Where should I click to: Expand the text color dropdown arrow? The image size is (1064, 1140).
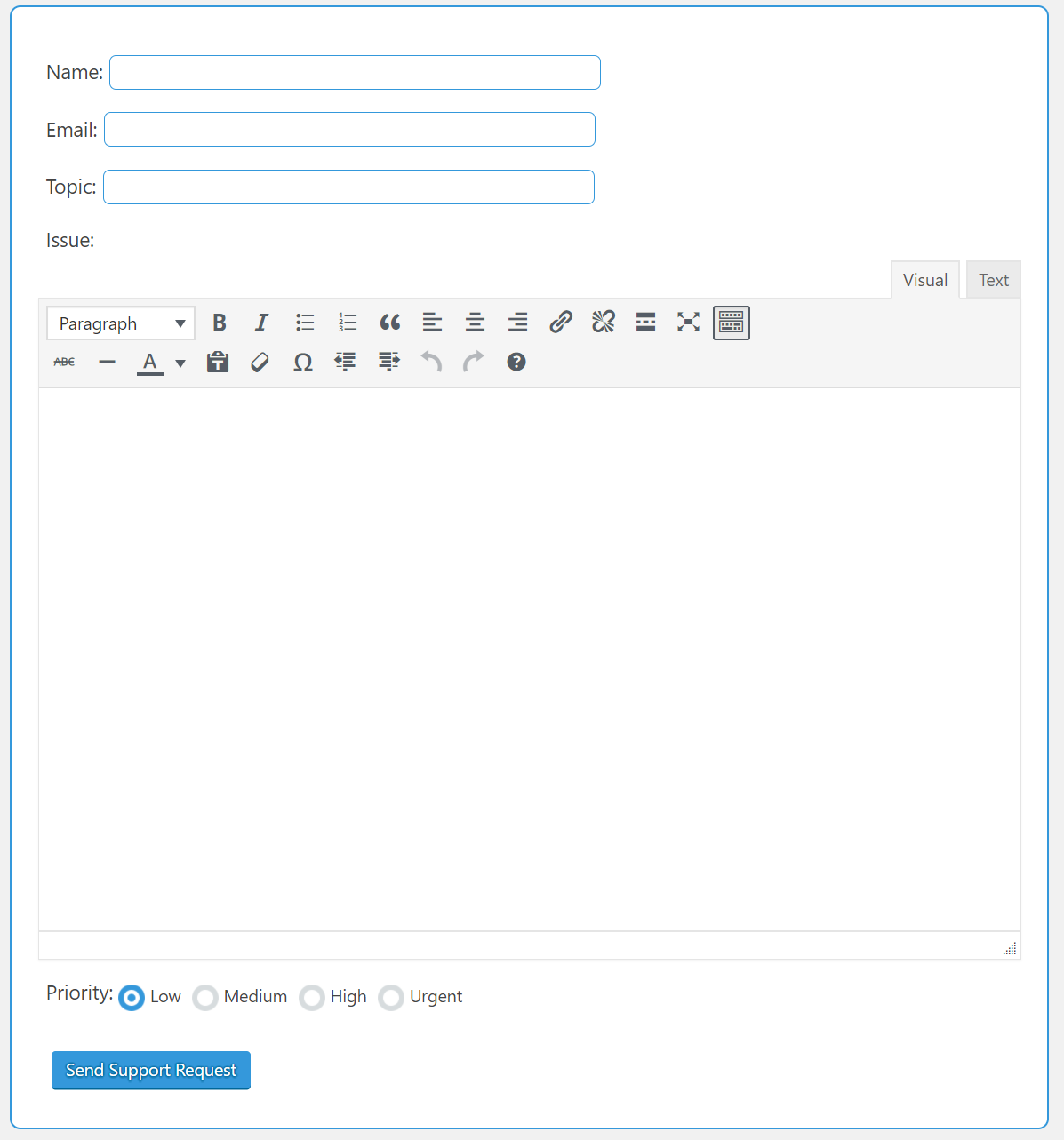coord(180,363)
